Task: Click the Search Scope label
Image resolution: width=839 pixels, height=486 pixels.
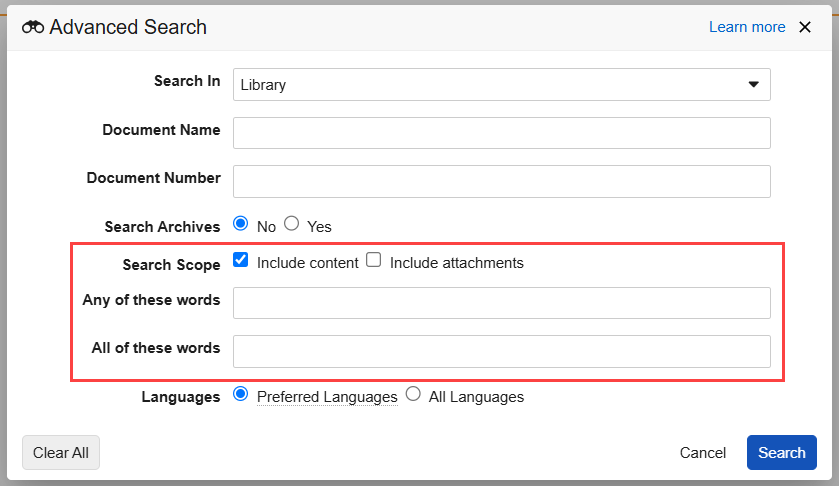Action: 171,264
